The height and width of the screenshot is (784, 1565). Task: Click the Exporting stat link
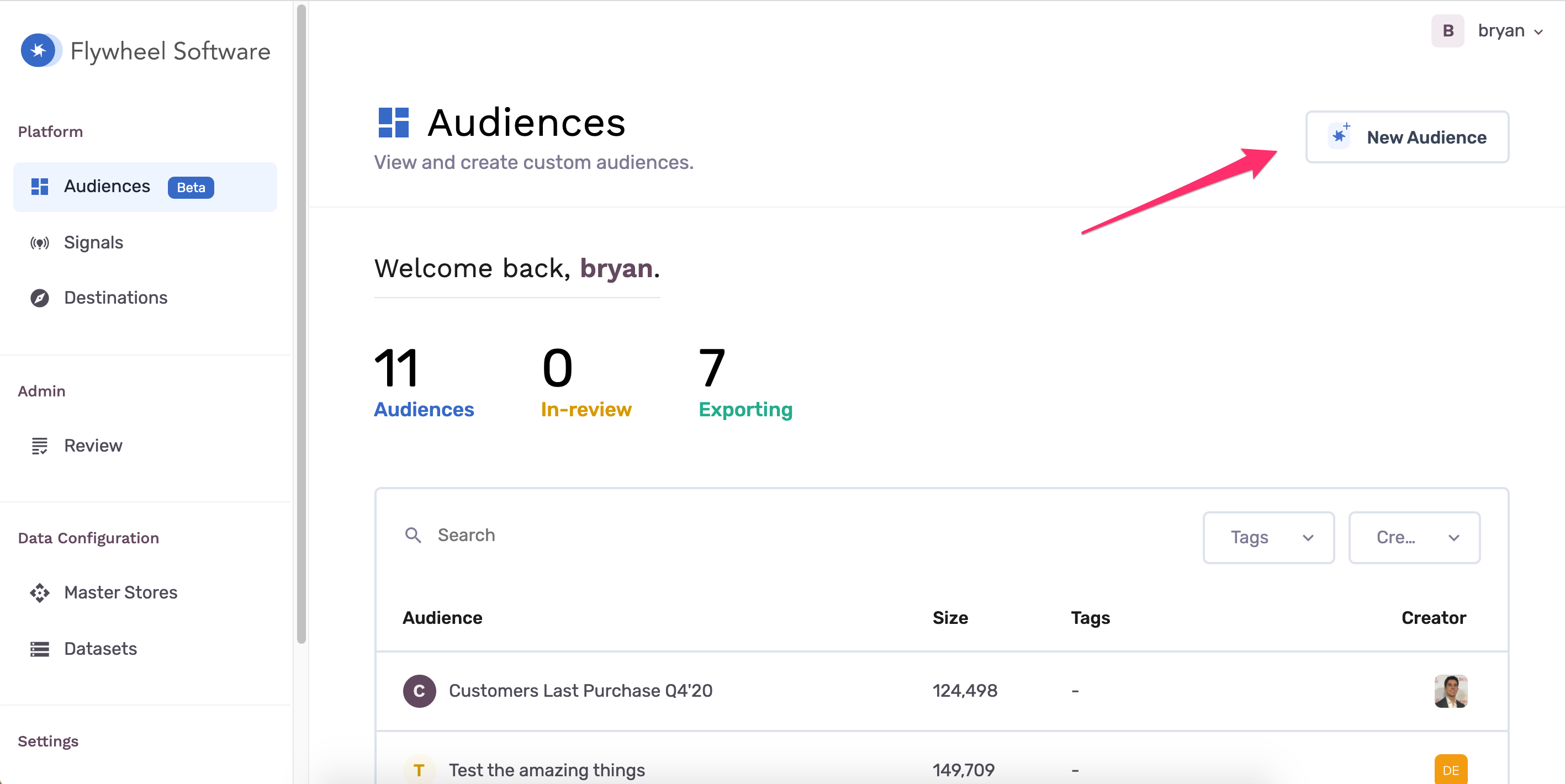(x=746, y=410)
